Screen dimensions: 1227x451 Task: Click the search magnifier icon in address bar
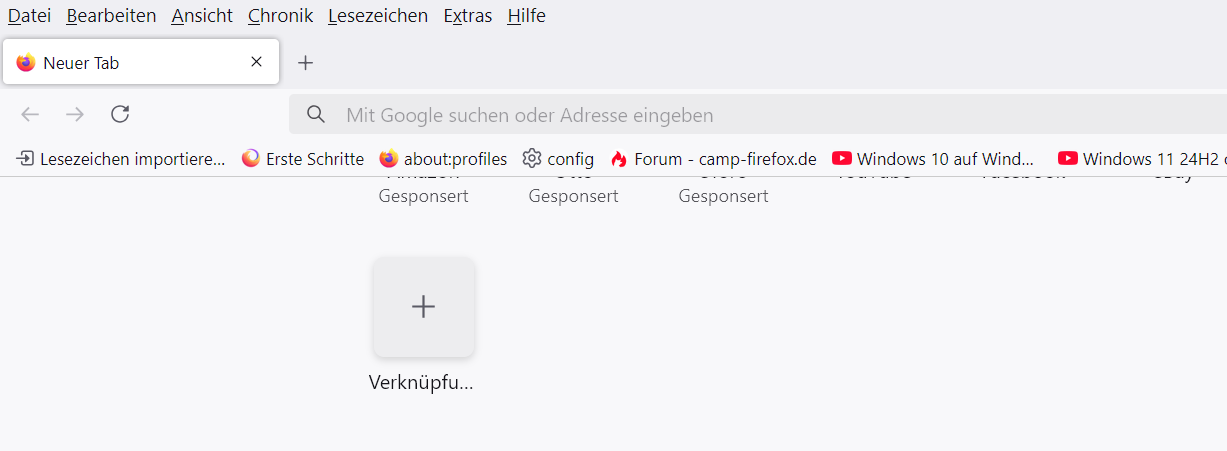(316, 114)
